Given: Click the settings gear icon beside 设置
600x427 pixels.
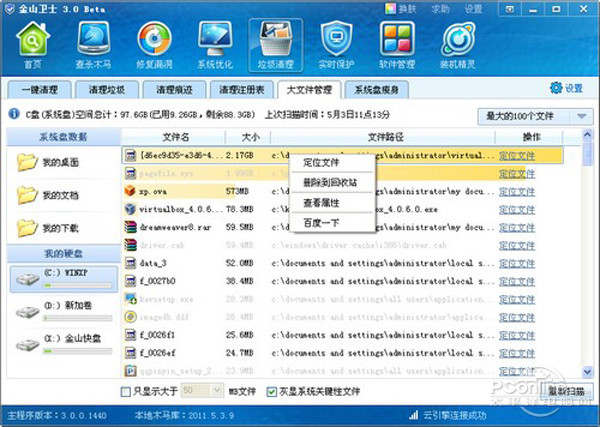Looking at the screenshot, I should pos(556,88).
